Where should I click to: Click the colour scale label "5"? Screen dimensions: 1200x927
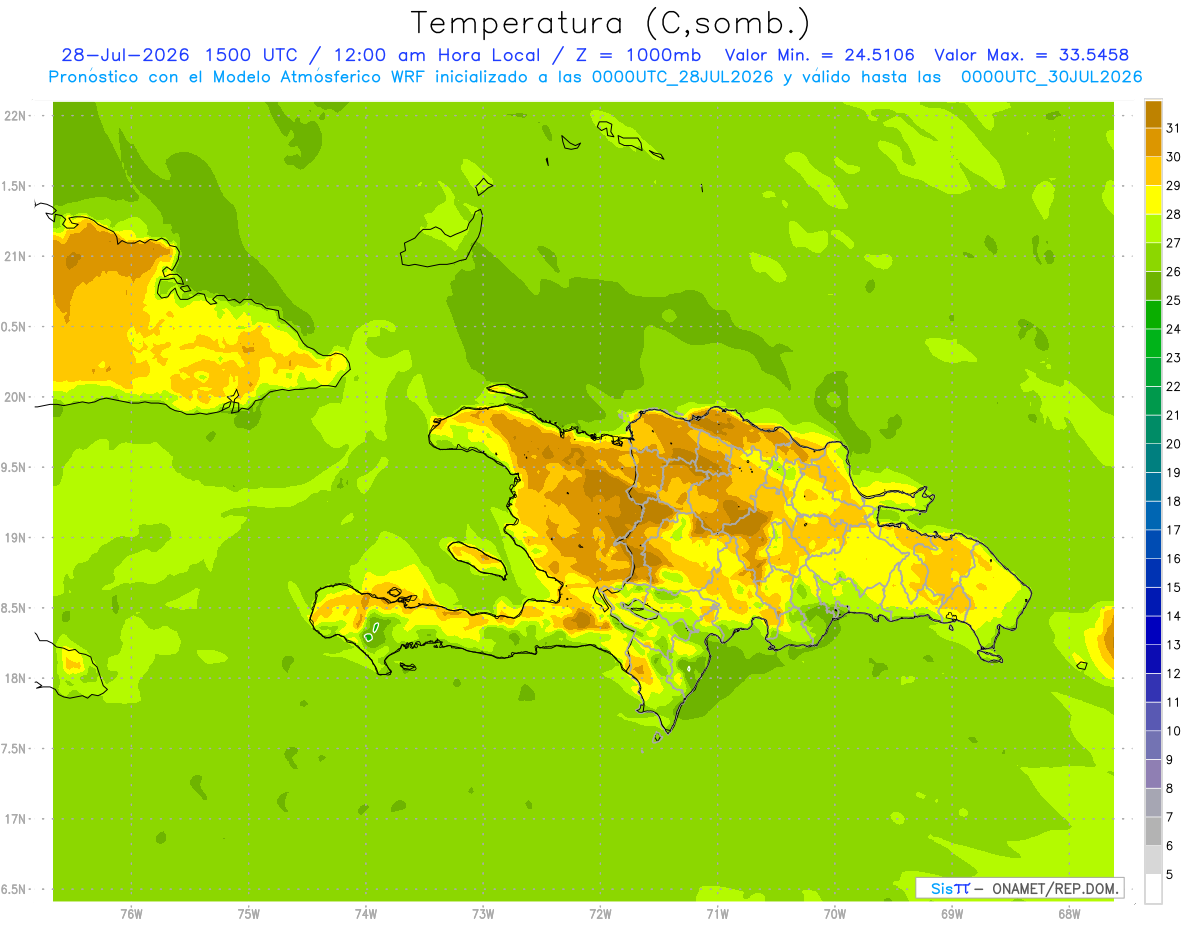1170,875
